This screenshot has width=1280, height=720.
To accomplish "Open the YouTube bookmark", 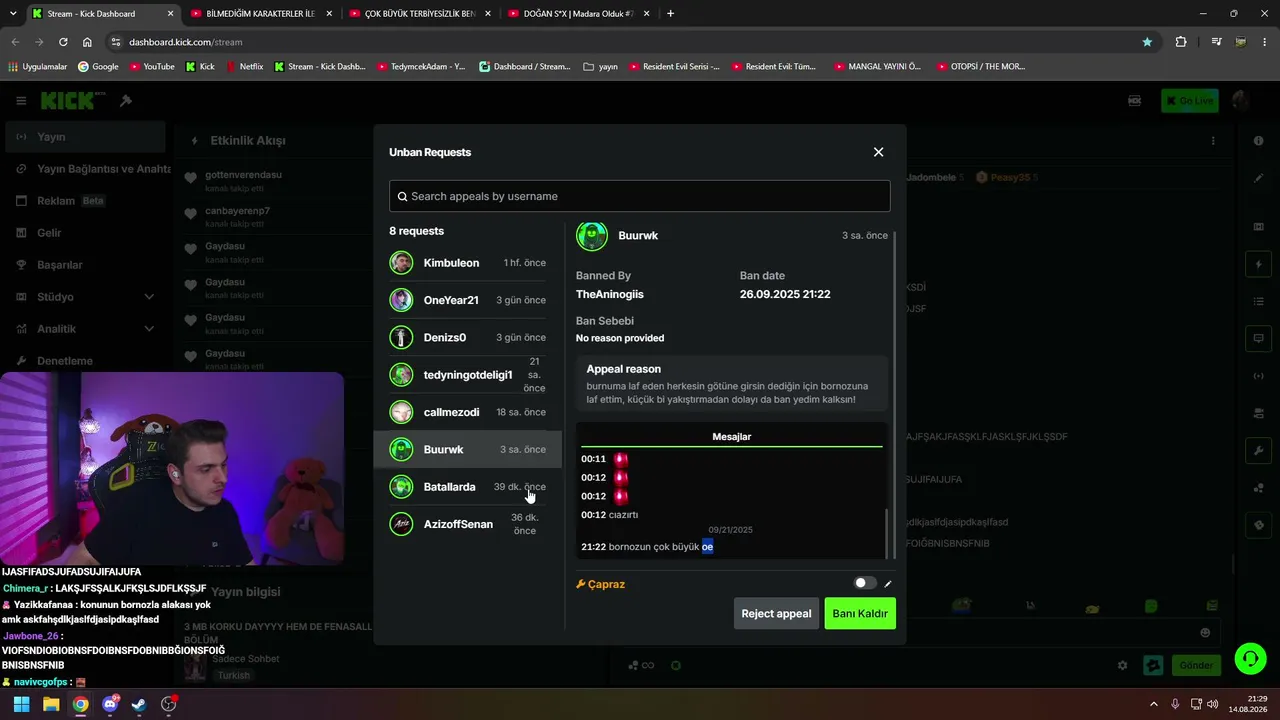I will [152, 67].
